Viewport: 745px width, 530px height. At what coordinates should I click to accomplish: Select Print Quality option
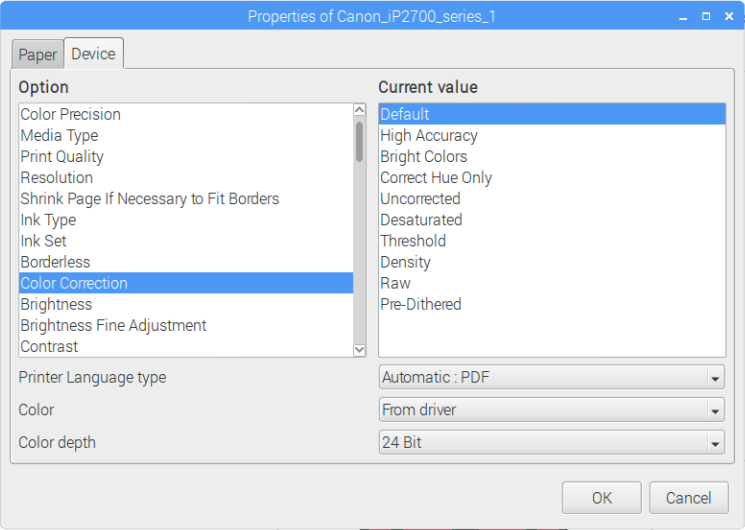(x=186, y=156)
